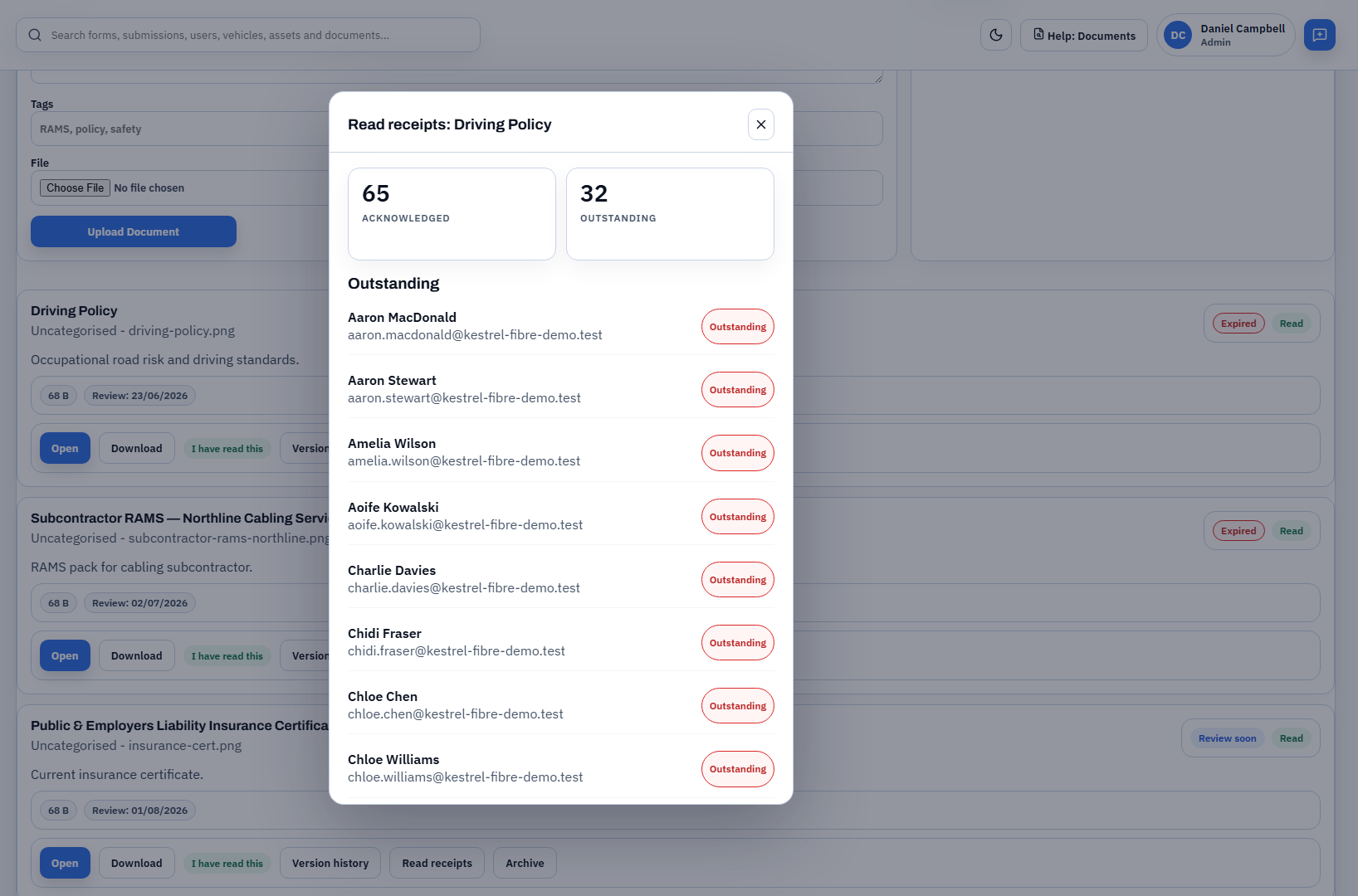The width and height of the screenshot is (1358, 896).
Task: Click Expired badge on Driving Policy
Action: [1238, 324]
